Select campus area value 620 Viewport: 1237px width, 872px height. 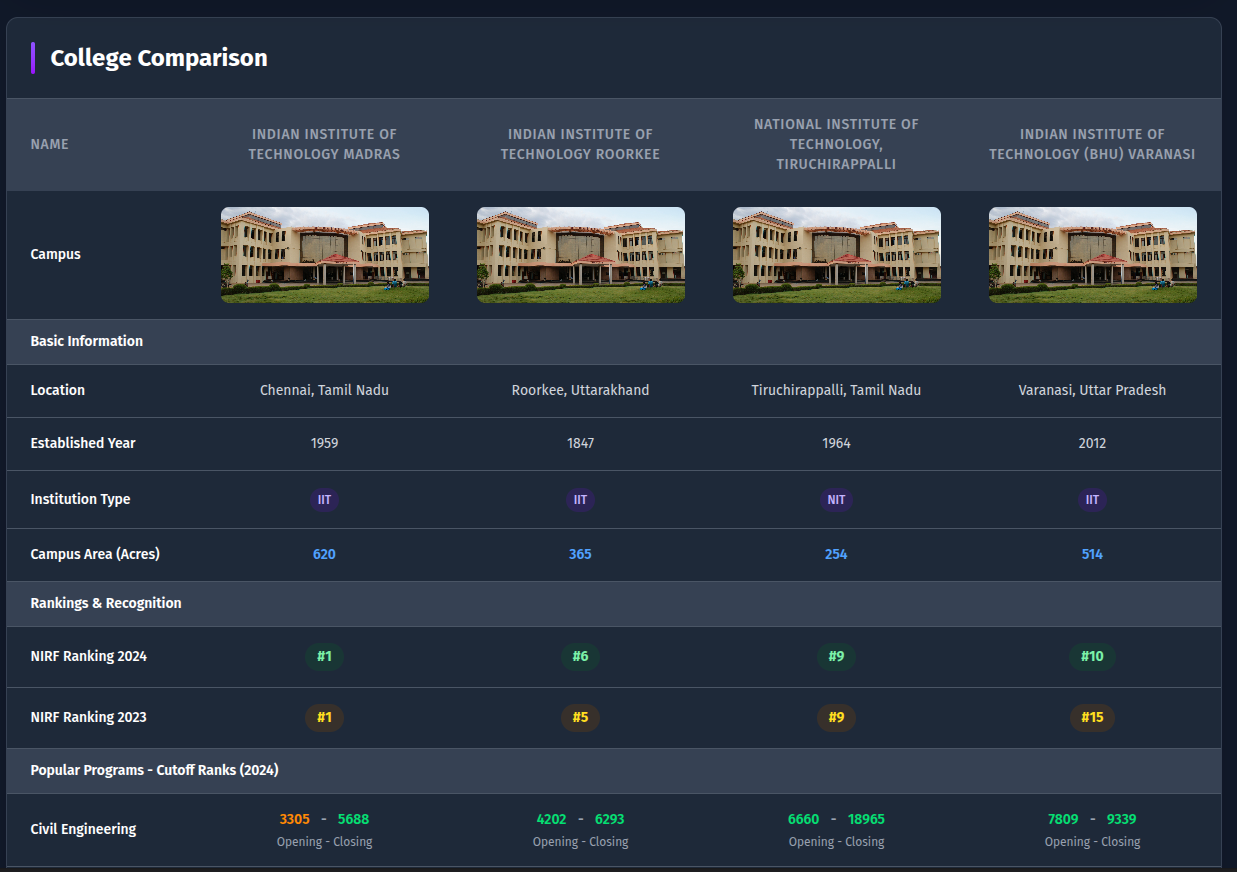(x=324, y=554)
